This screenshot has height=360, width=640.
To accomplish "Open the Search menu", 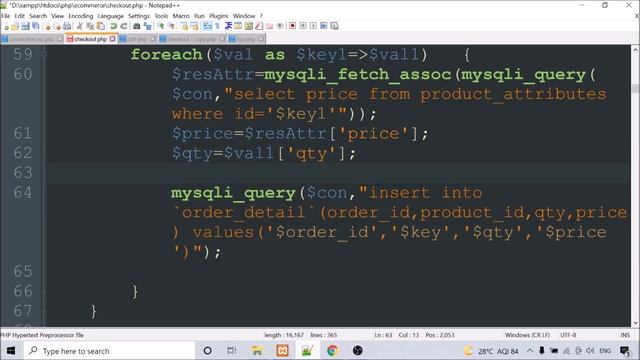I will point(38,16).
